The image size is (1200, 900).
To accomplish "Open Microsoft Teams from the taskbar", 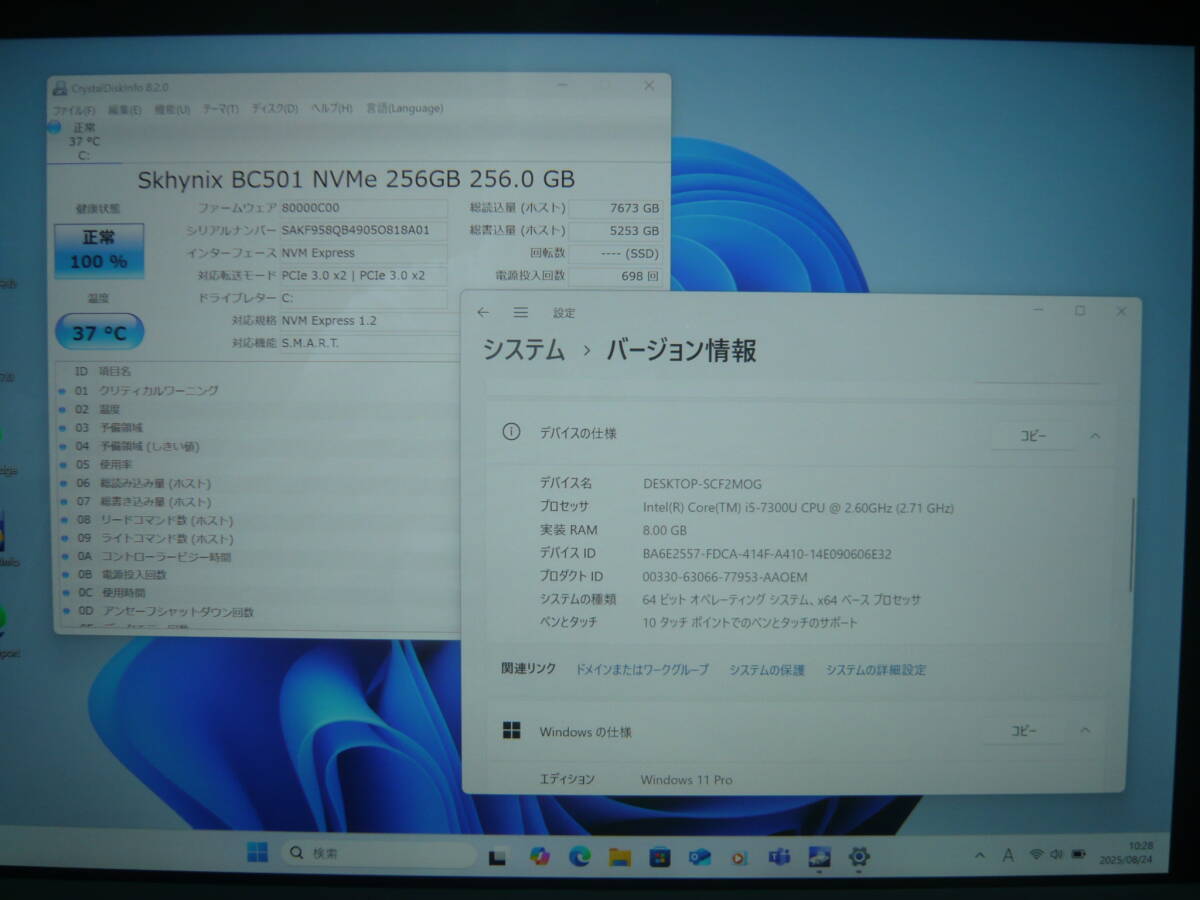I will pos(779,857).
